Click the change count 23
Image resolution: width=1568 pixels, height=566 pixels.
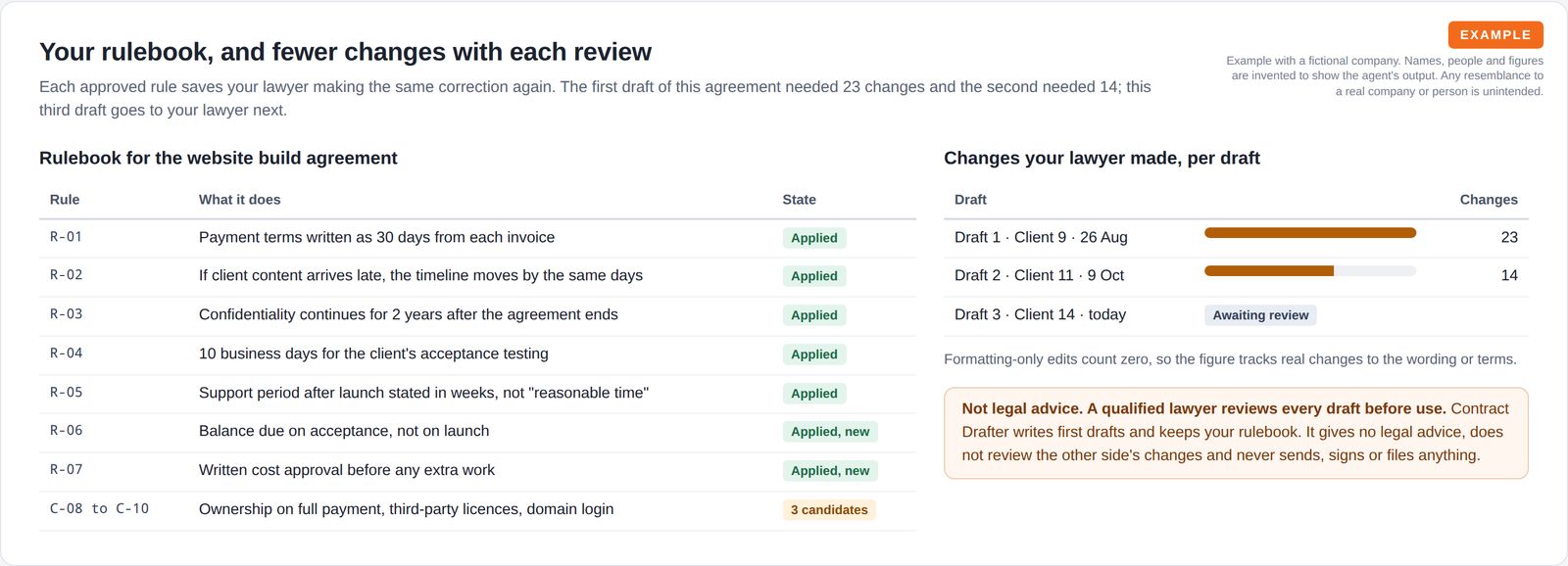coord(1509,237)
